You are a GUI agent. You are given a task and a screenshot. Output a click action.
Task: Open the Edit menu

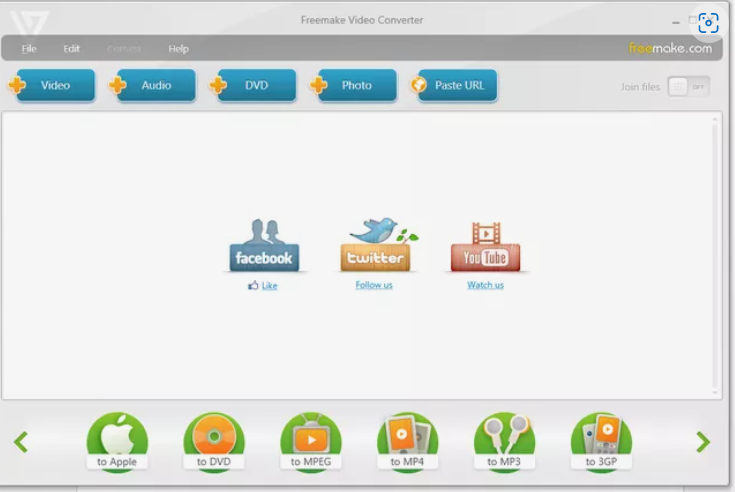[71, 49]
